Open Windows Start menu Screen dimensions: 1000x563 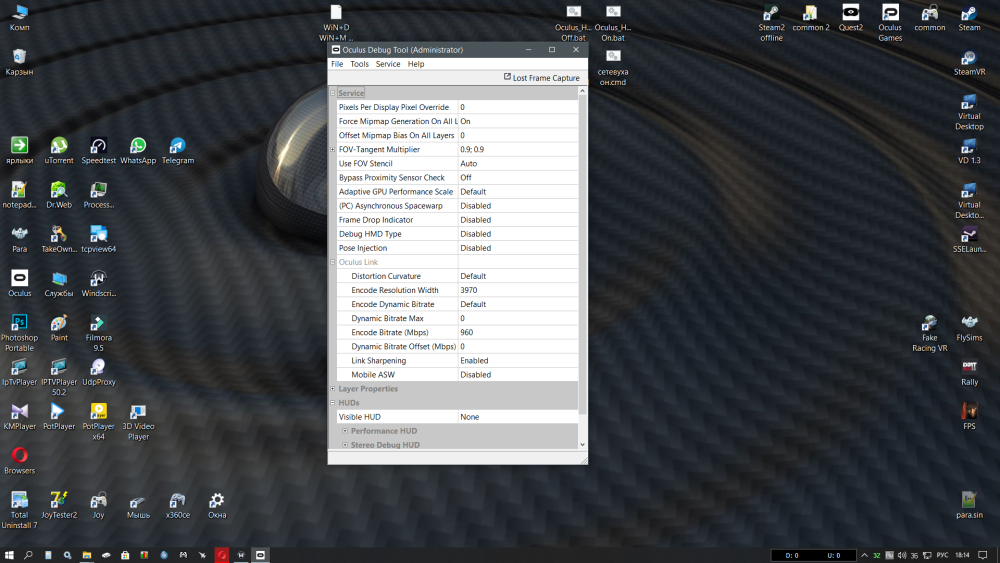(x=9, y=555)
